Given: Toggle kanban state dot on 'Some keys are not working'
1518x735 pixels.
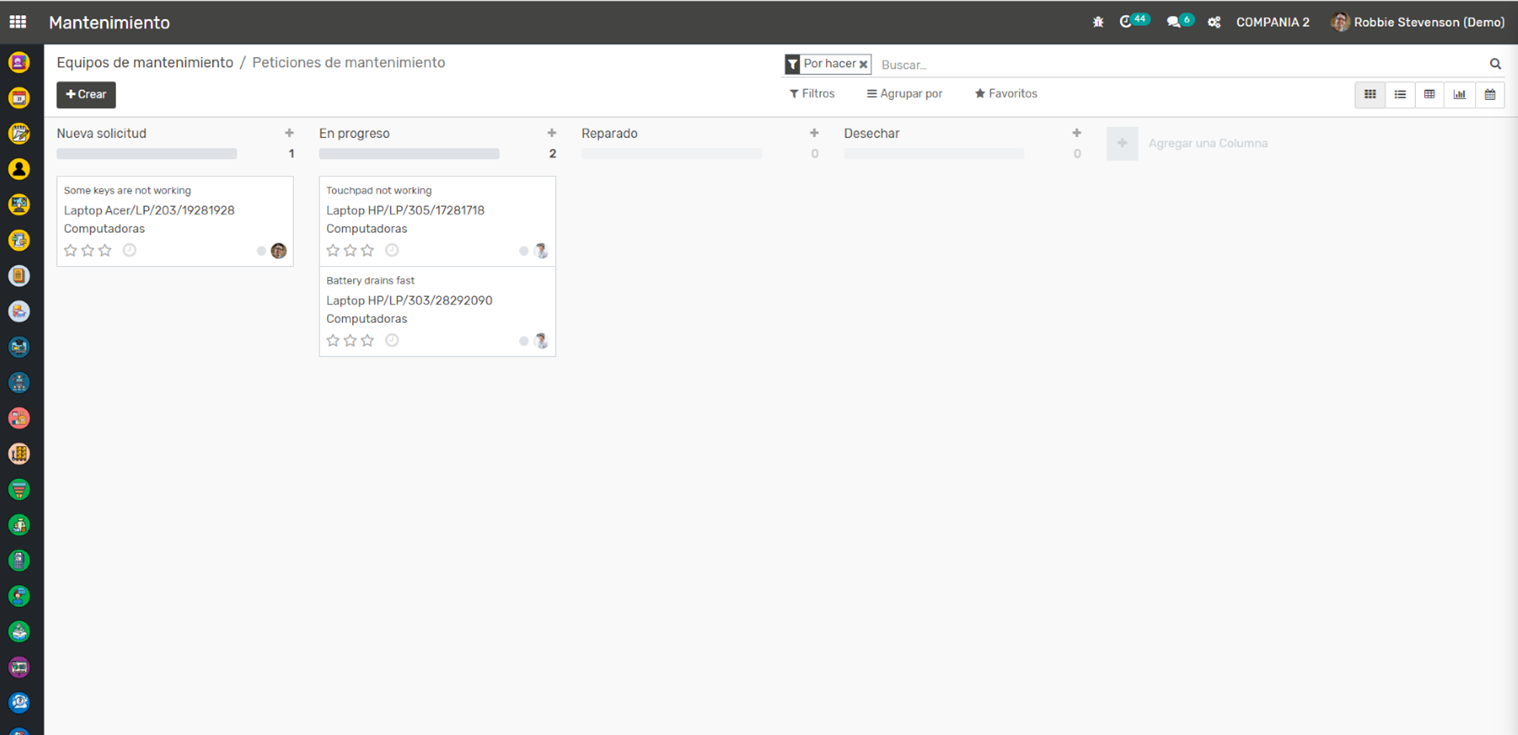Looking at the screenshot, I should click(261, 251).
